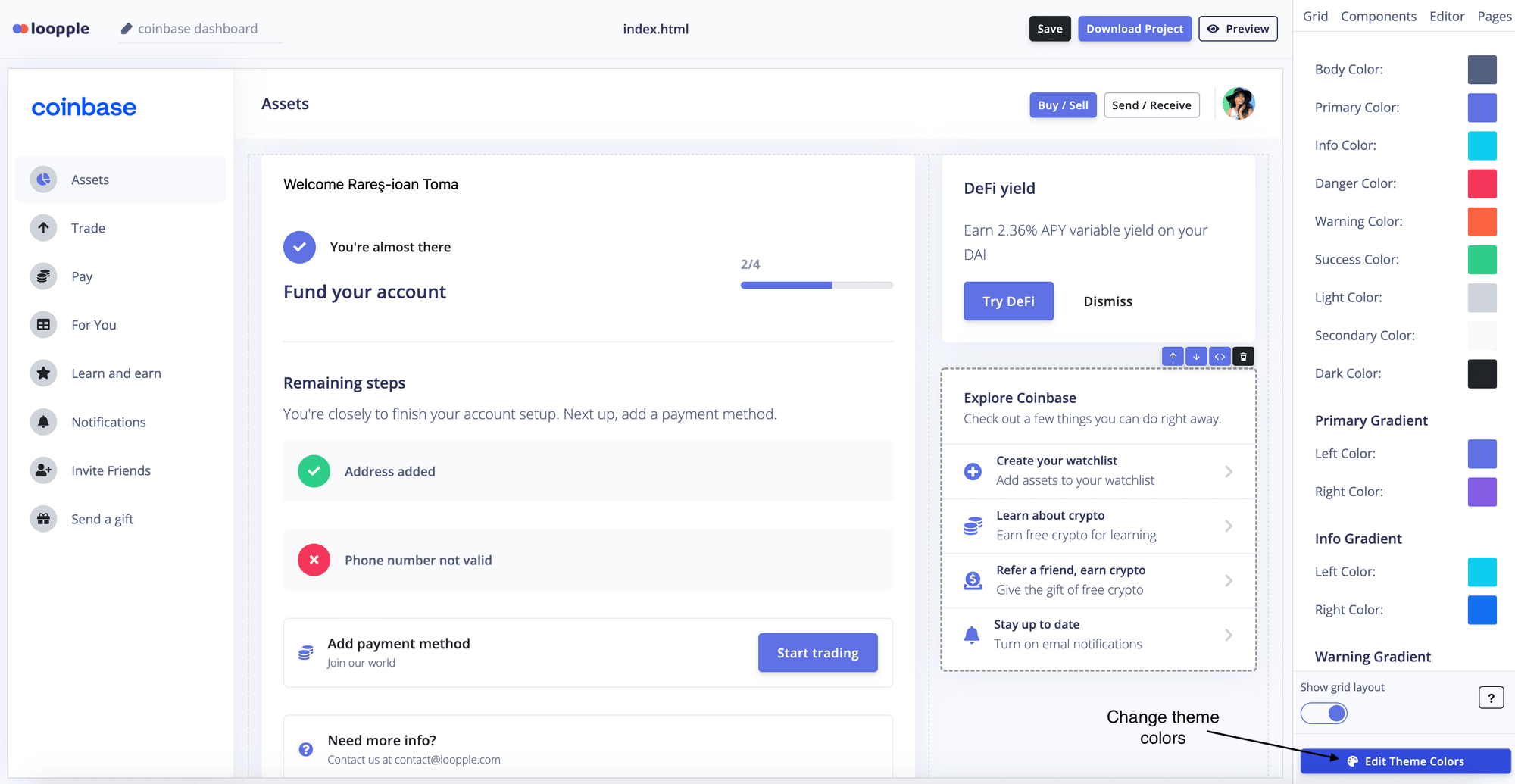Click the question mark icon by Need more info

click(x=306, y=749)
